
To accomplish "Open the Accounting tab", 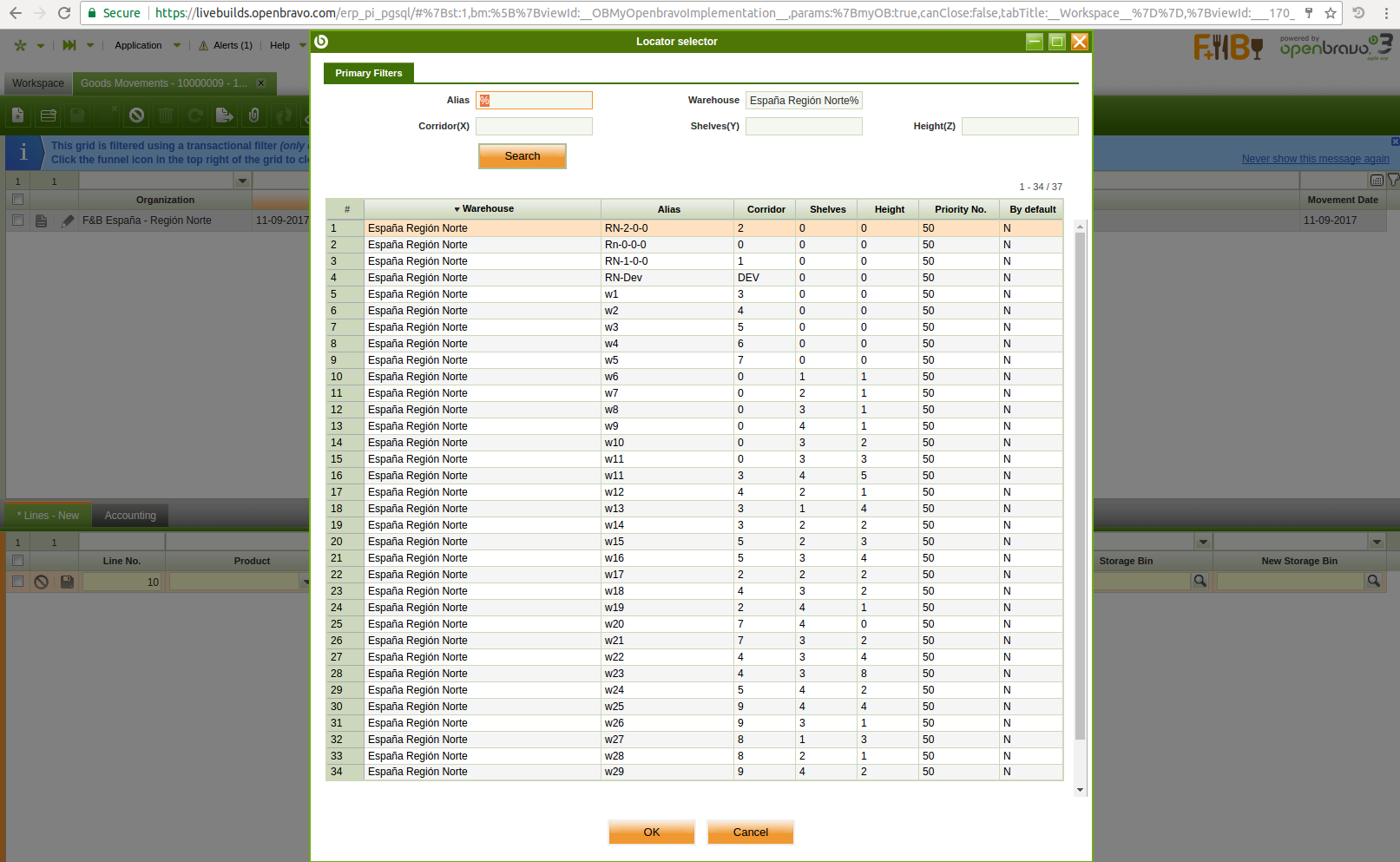I will 130,516.
